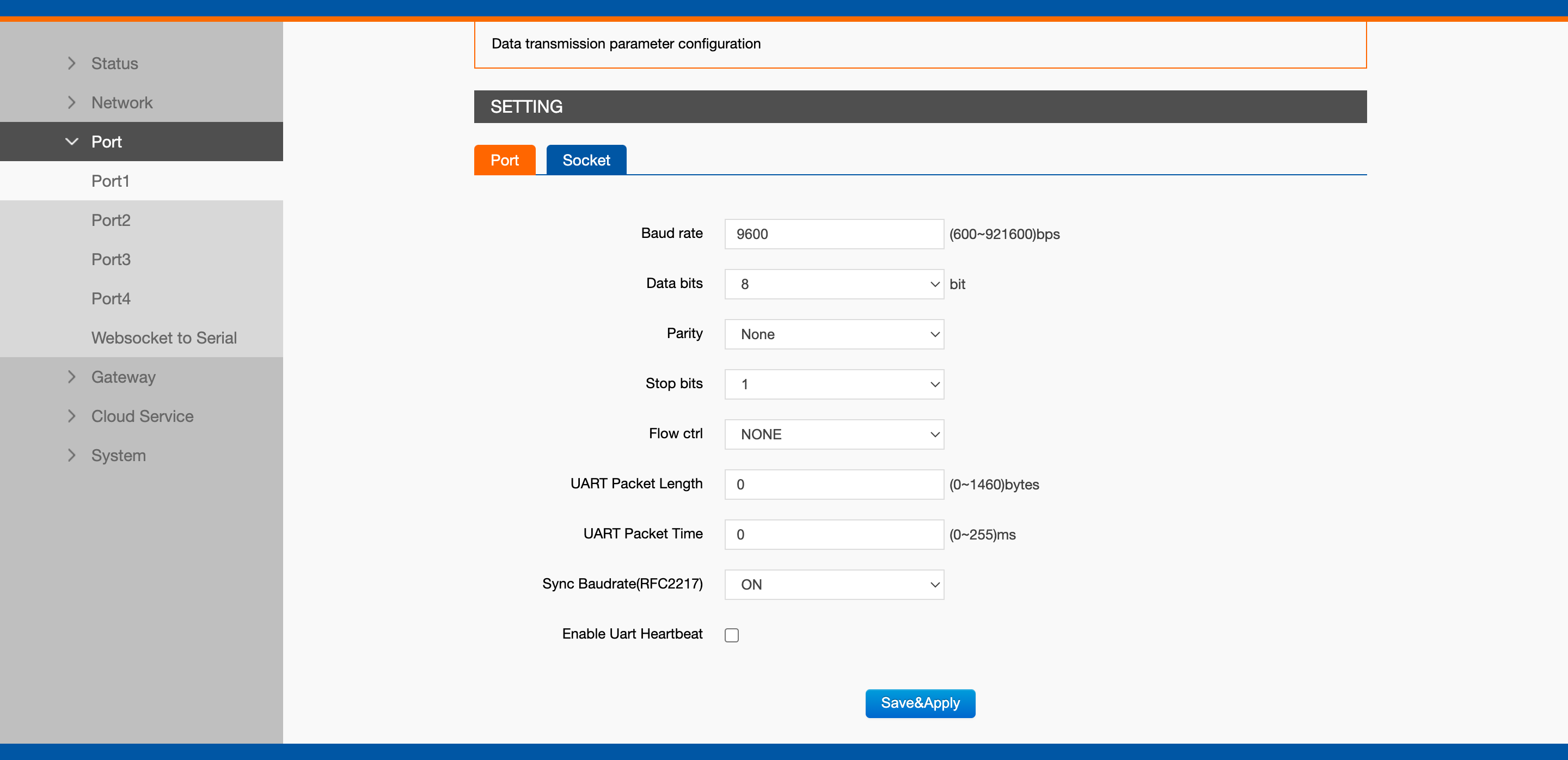Collapse the Port menu chevron
This screenshot has width=1568, height=760.
[x=72, y=142]
